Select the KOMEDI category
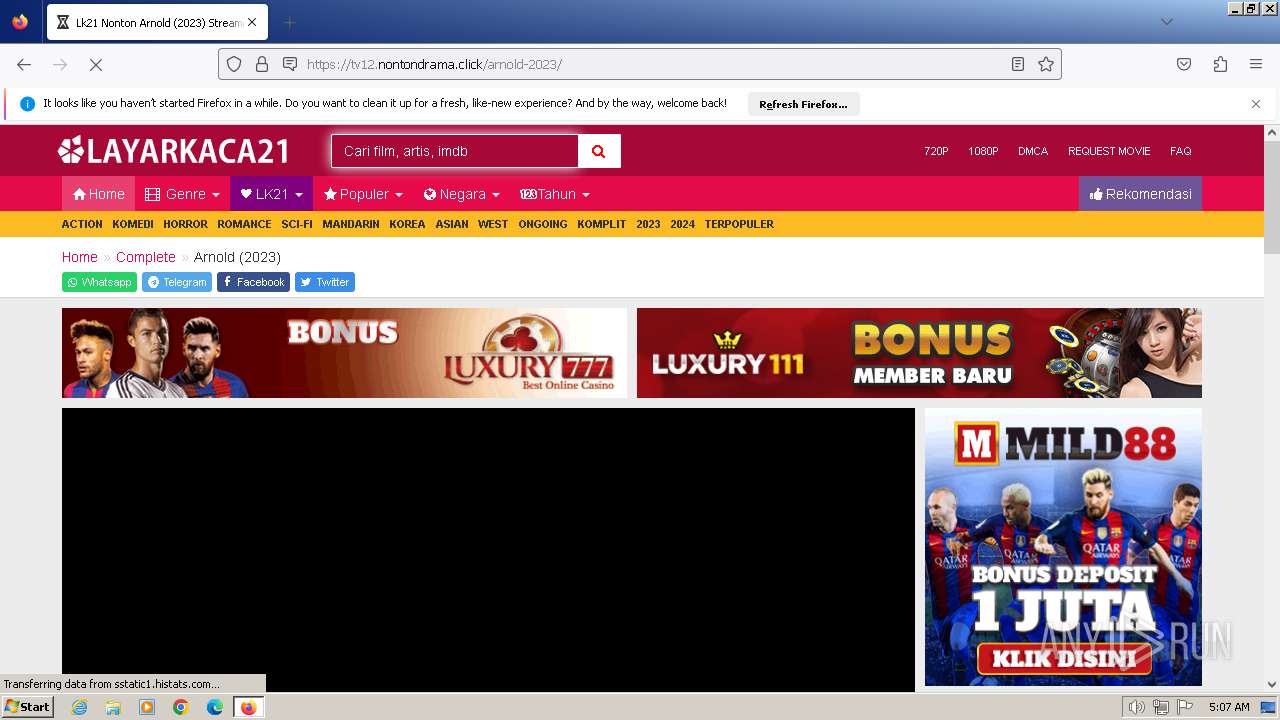 pos(133,224)
